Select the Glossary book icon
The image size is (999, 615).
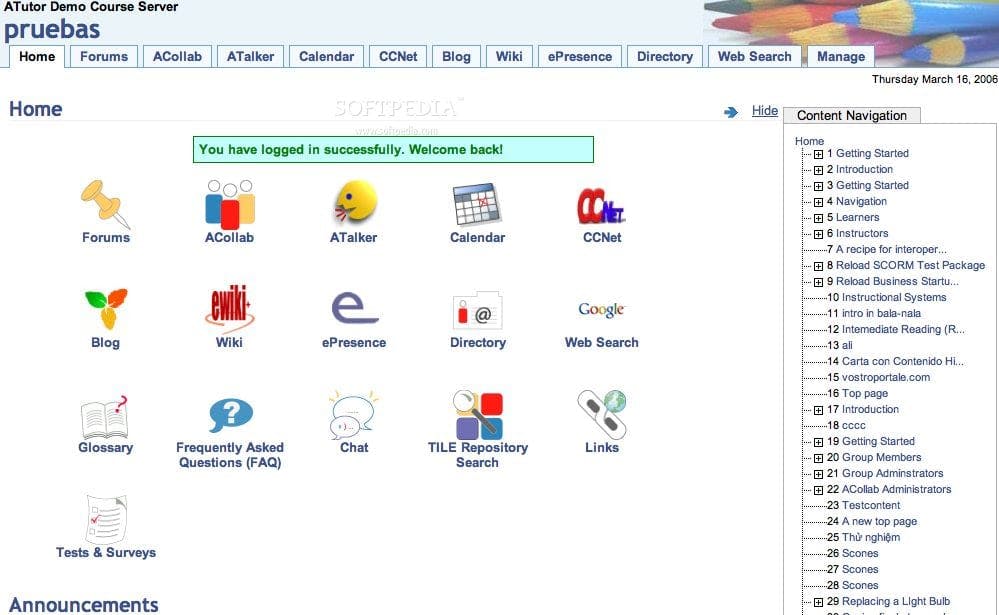click(x=105, y=416)
